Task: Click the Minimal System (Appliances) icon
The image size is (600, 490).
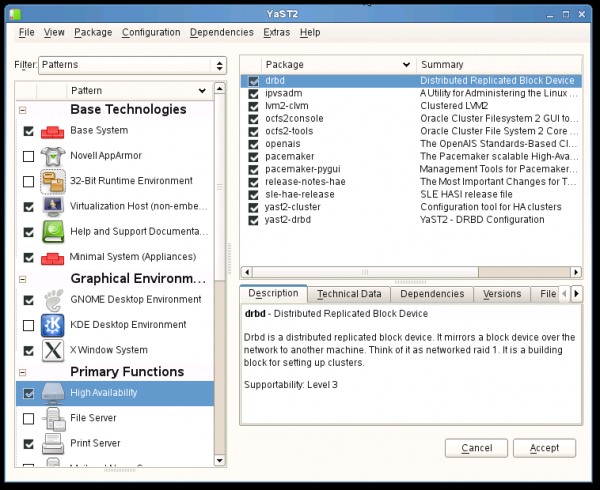Action: click(52, 258)
